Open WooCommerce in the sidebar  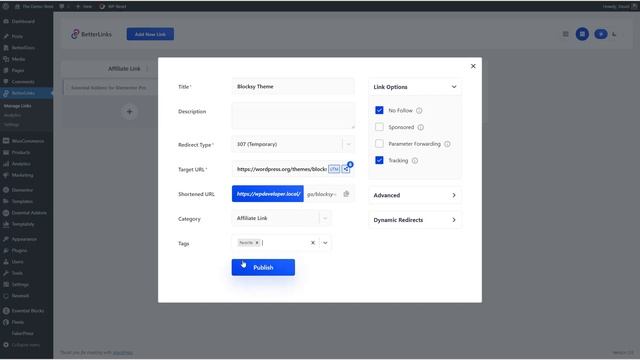point(27,141)
